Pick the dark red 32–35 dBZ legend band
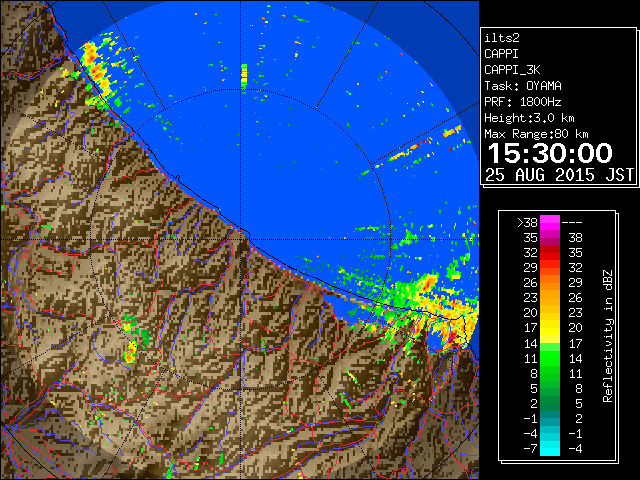Viewport: 640px width, 480px height. click(549, 253)
